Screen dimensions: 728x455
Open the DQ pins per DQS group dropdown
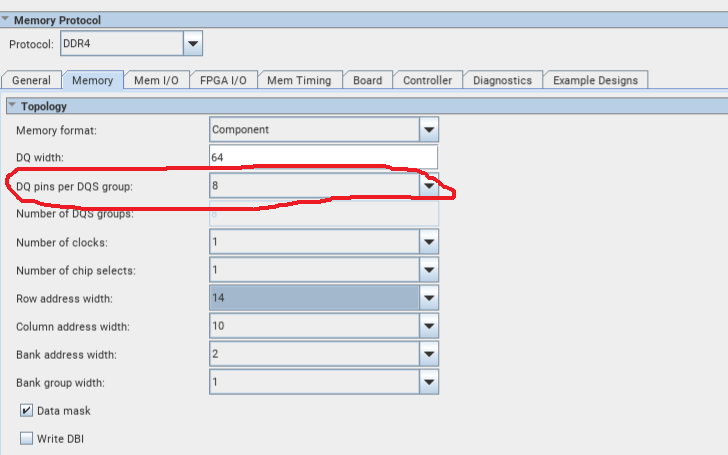[429, 186]
